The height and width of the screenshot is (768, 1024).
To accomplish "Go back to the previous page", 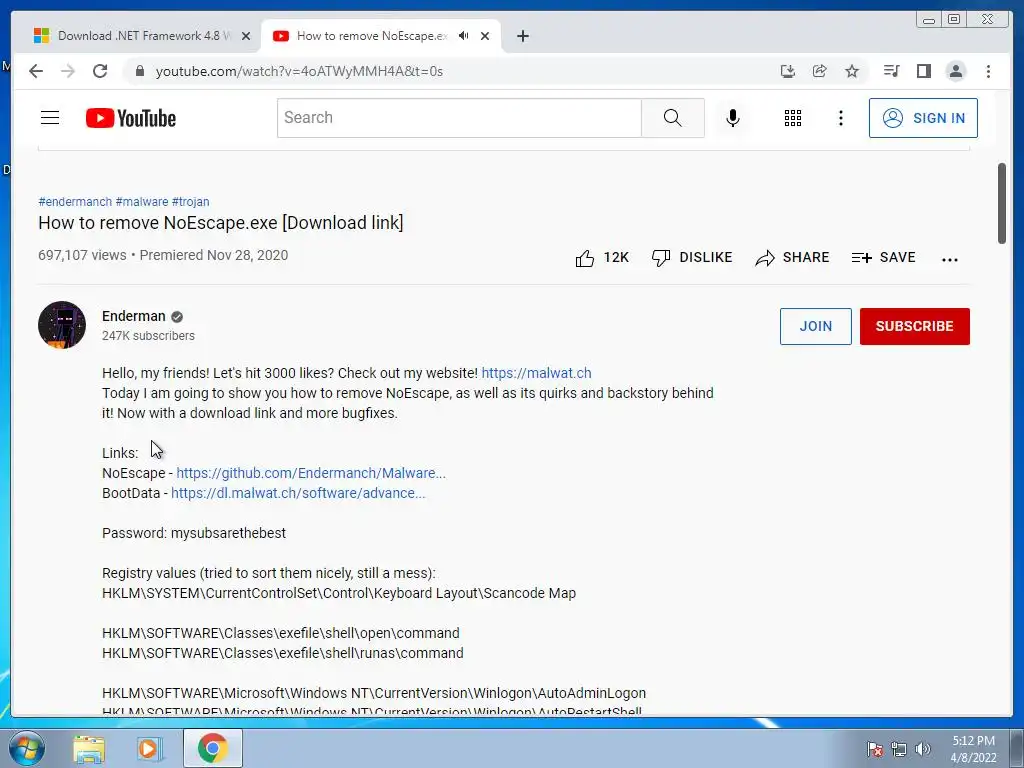I will pos(36,71).
